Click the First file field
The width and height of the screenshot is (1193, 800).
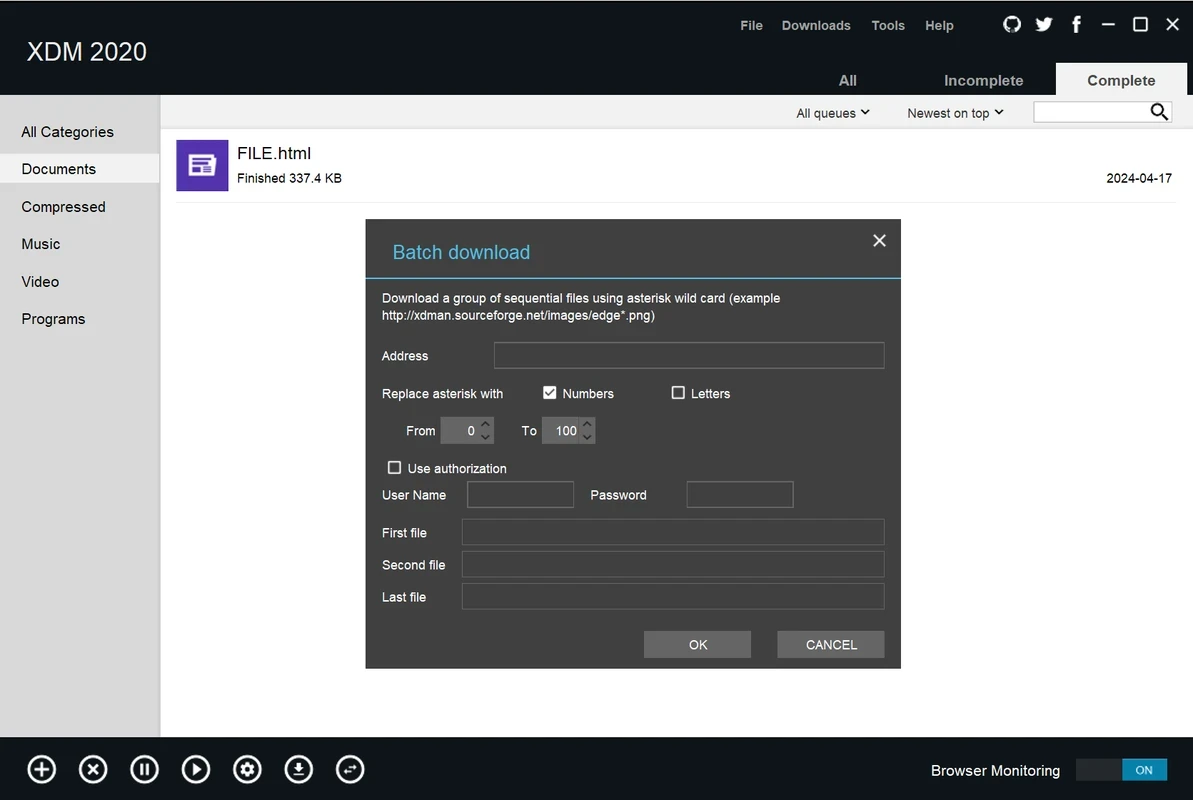[x=673, y=532]
